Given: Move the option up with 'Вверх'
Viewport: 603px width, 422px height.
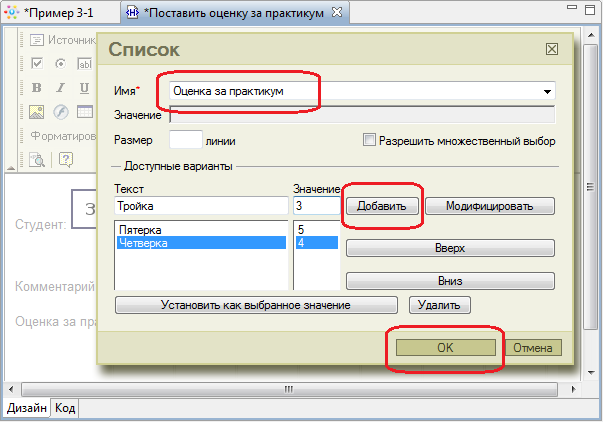Looking at the screenshot, I should [450, 247].
